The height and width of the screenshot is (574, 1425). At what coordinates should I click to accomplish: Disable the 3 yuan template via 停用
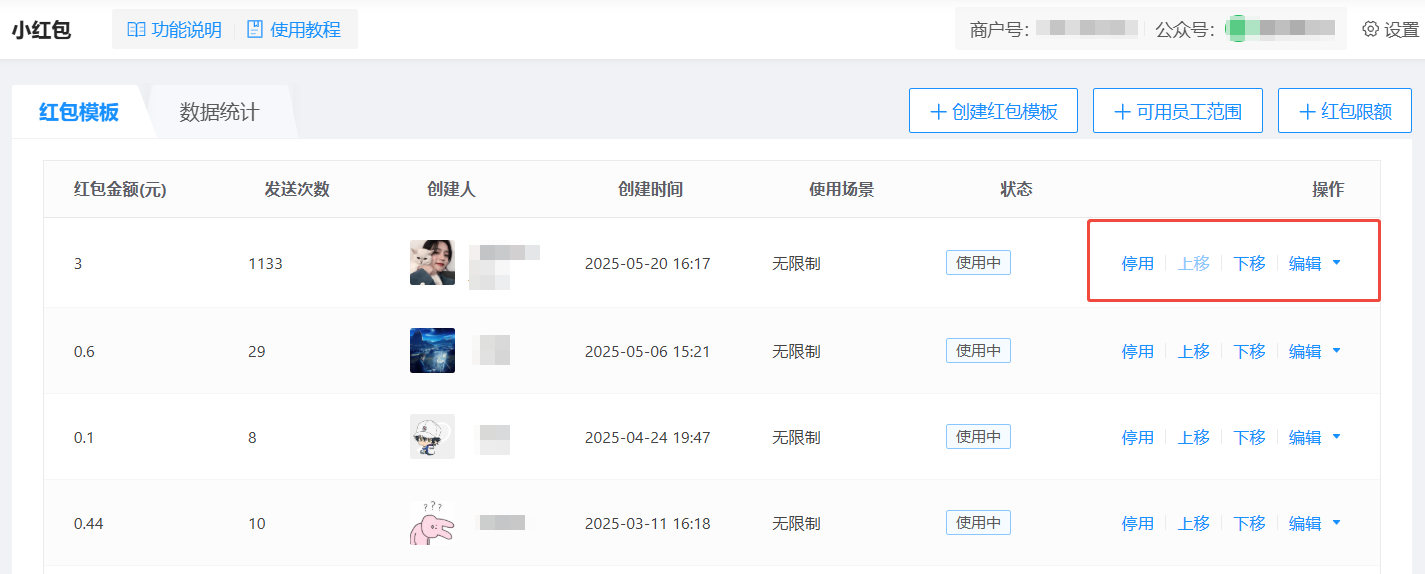(x=1138, y=264)
